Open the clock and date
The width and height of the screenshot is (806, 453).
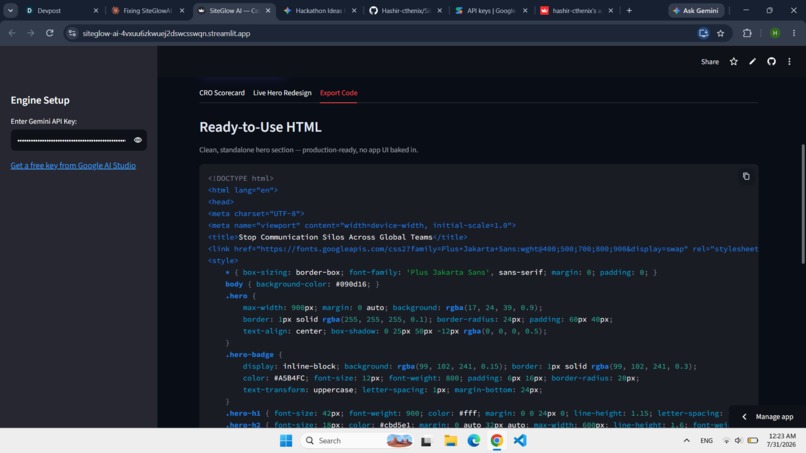tap(781, 440)
